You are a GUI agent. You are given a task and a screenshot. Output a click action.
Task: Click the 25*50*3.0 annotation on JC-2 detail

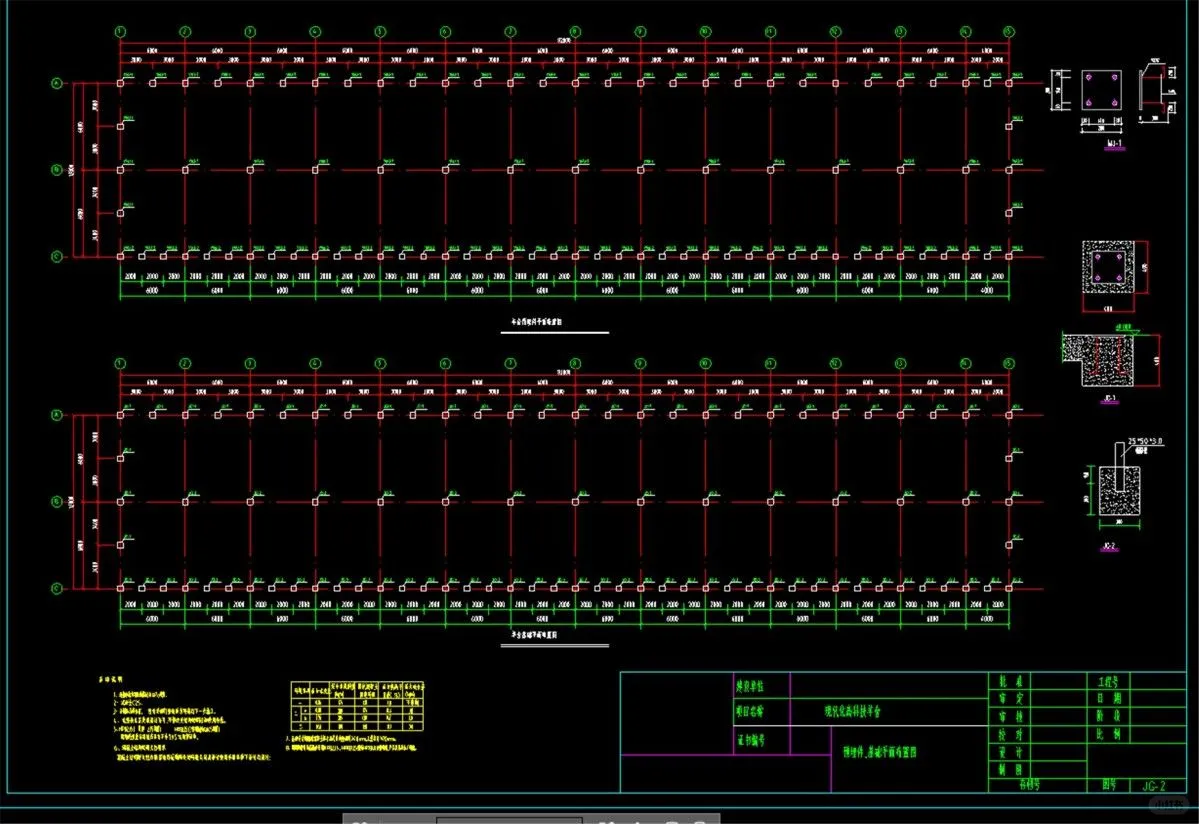(1146, 442)
